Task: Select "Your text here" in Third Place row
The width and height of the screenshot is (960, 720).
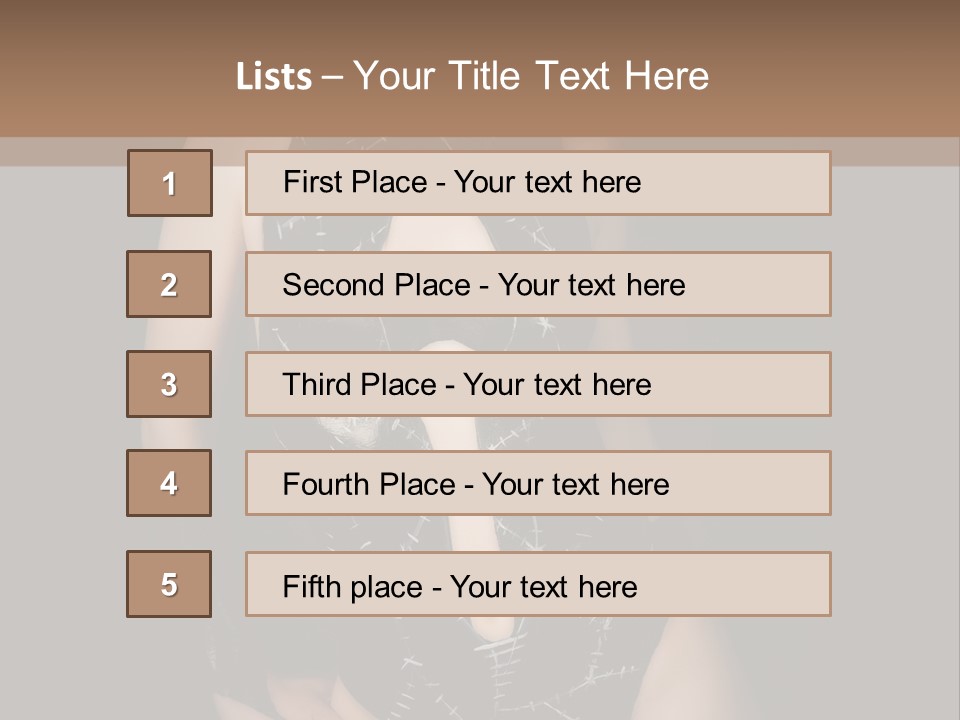Action: click(558, 385)
